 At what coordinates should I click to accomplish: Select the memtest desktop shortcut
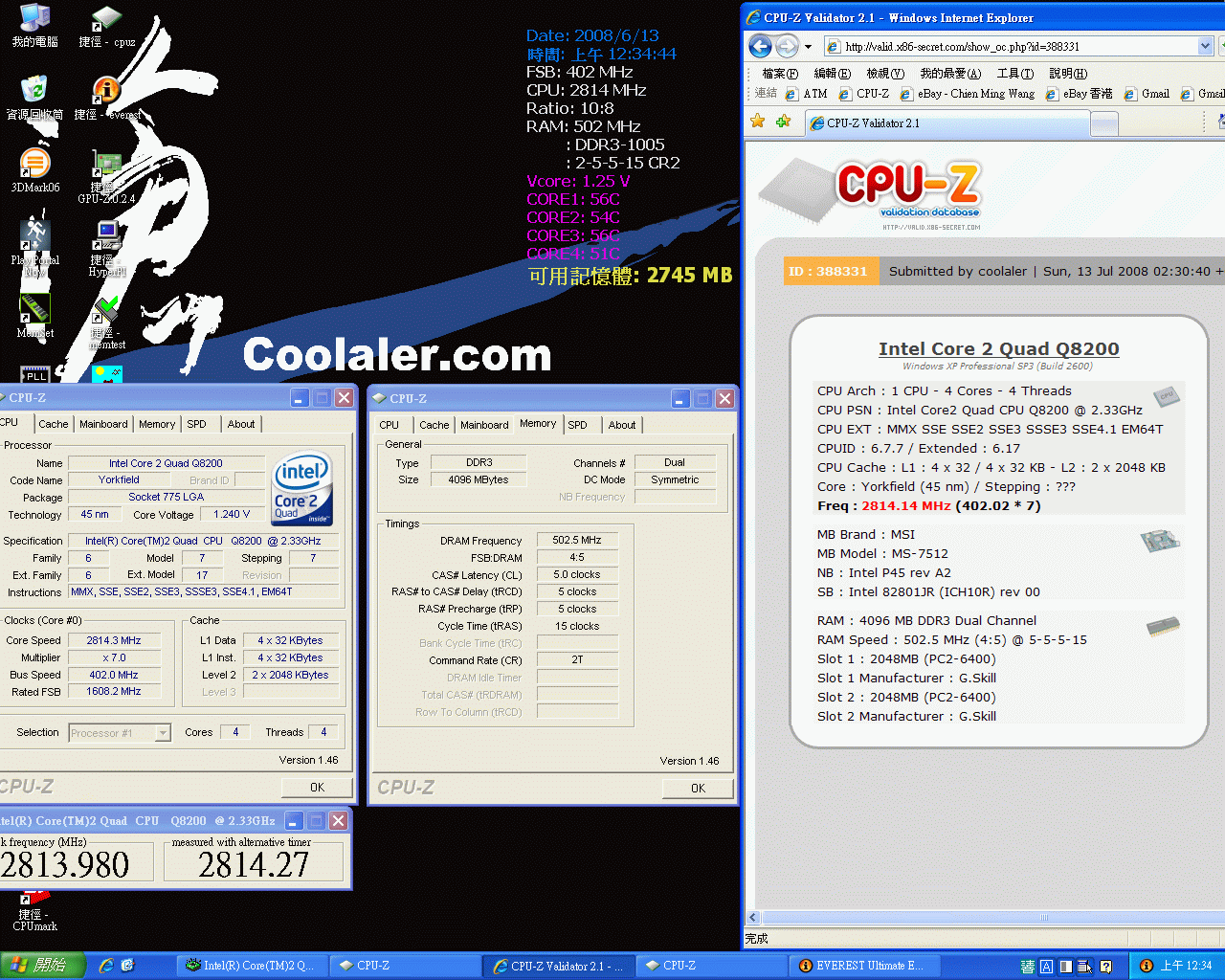click(107, 323)
